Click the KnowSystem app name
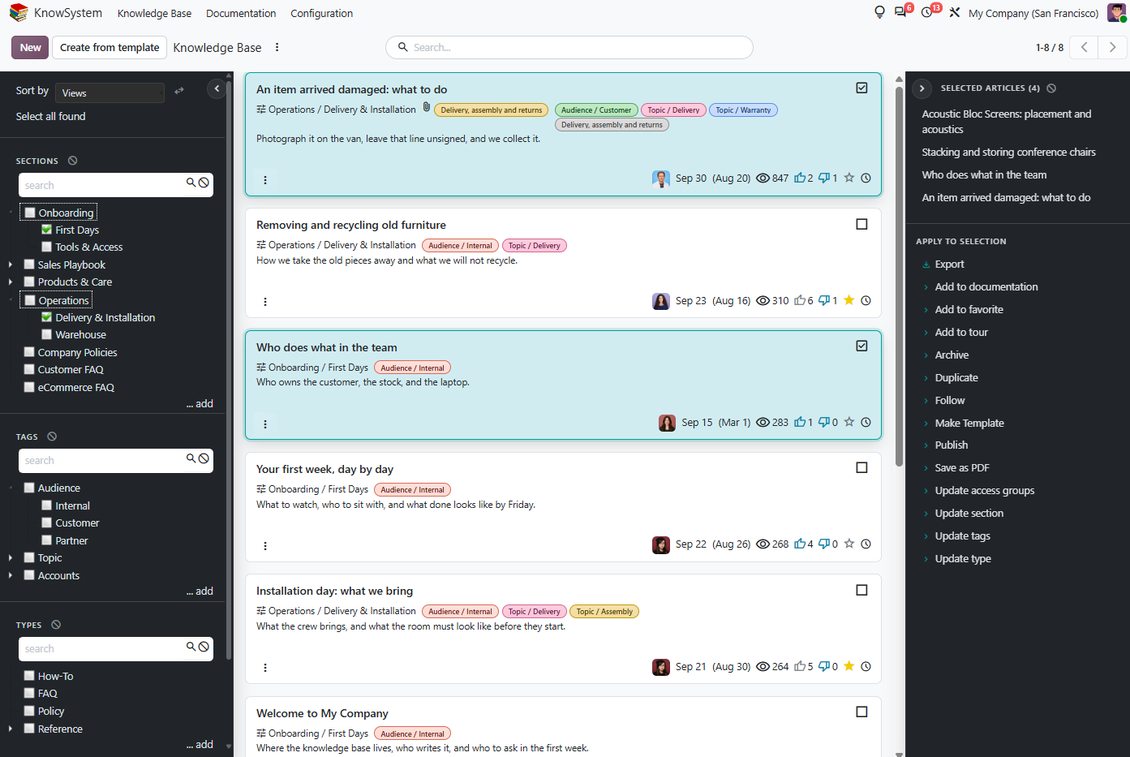This screenshot has width=1130, height=757. (68, 13)
